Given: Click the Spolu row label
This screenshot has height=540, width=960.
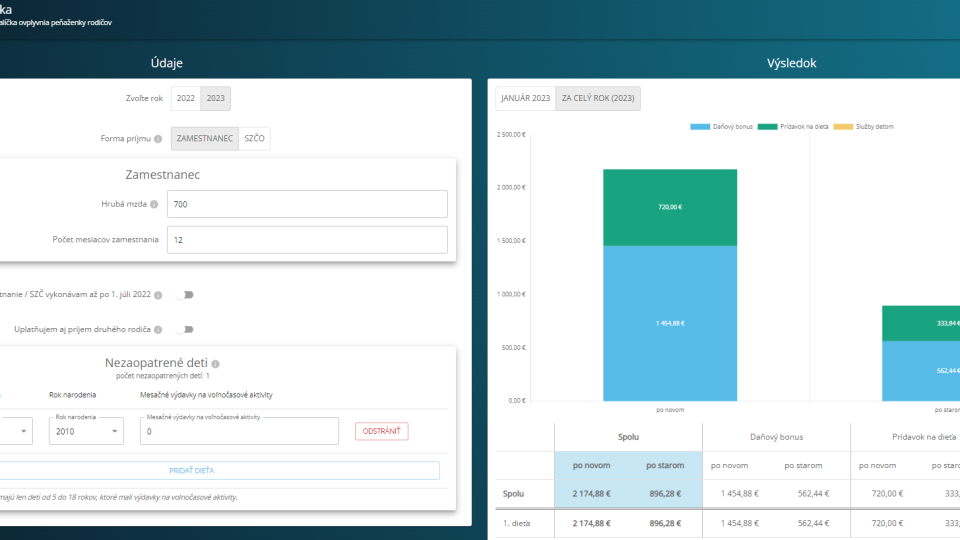Looking at the screenshot, I should (x=513, y=493).
